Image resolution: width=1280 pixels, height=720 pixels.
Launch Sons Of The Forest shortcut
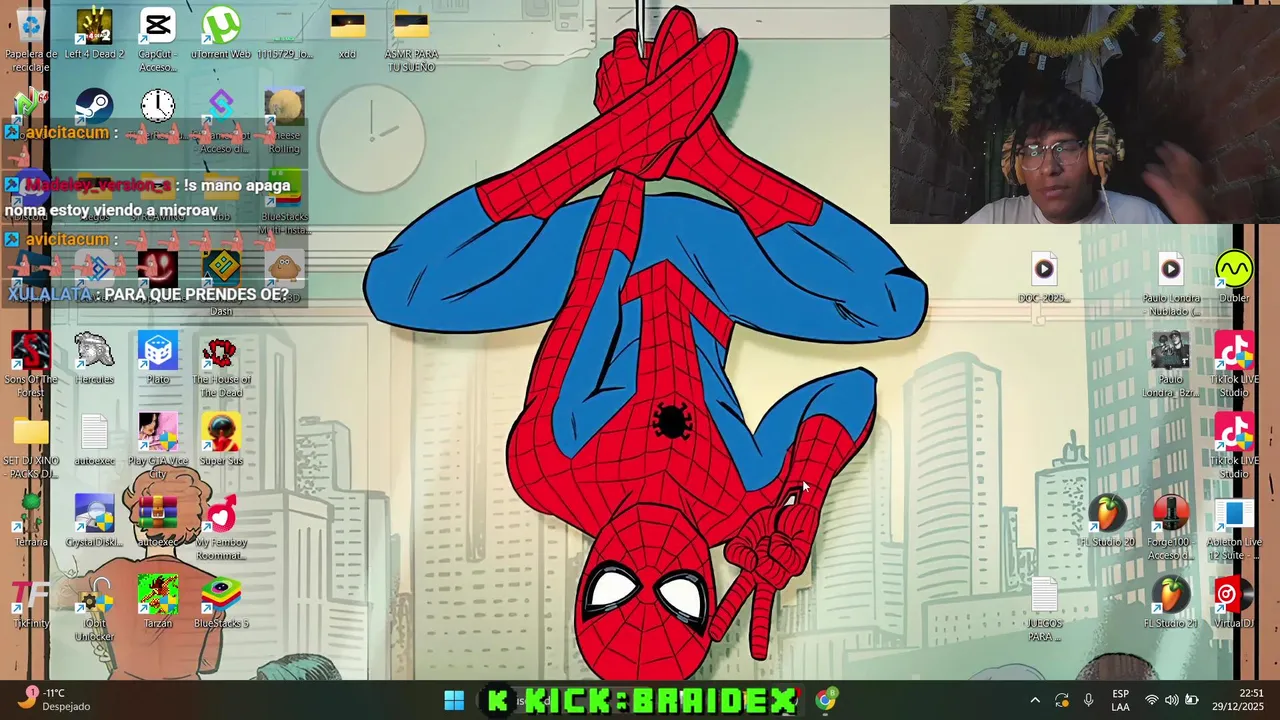[x=31, y=351]
